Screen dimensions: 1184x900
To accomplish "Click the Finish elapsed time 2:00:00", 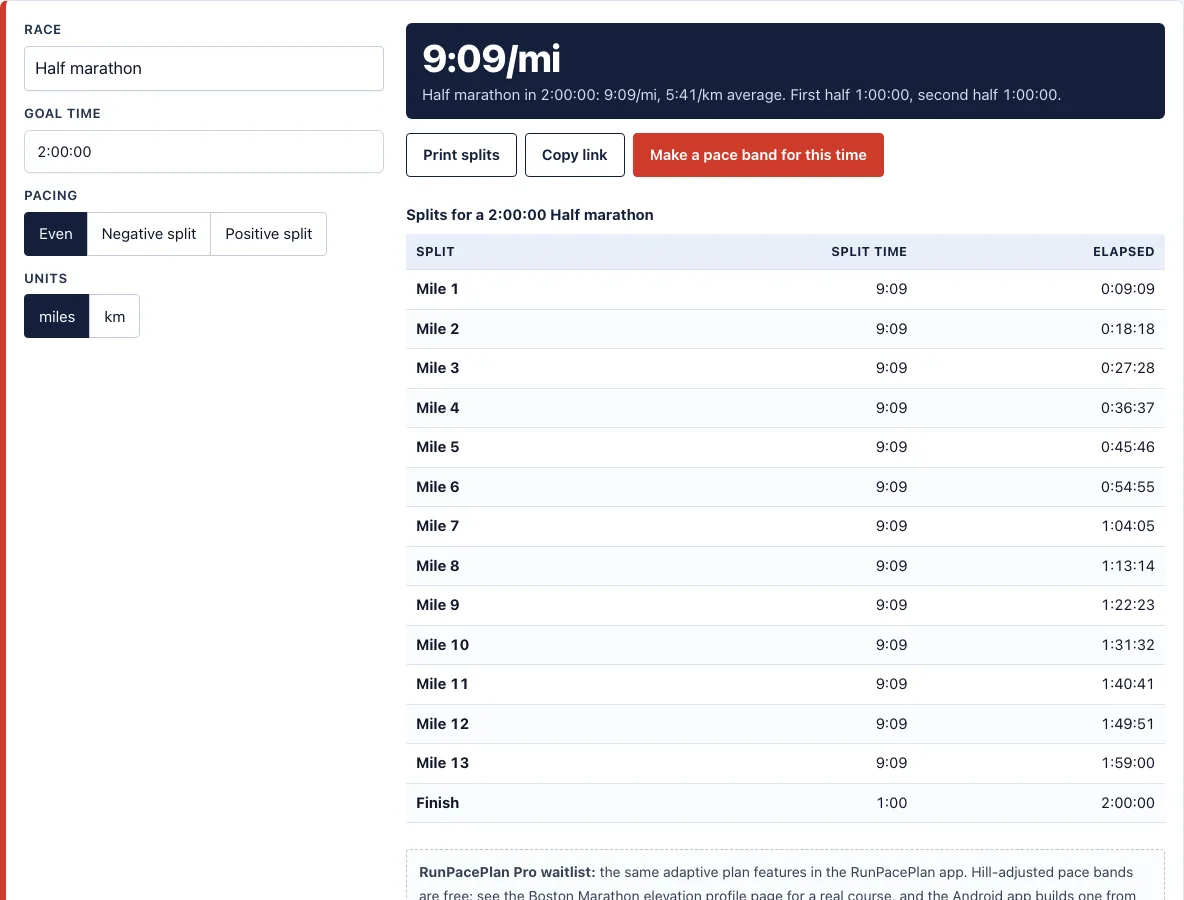I will pyautogui.click(x=1127, y=803).
